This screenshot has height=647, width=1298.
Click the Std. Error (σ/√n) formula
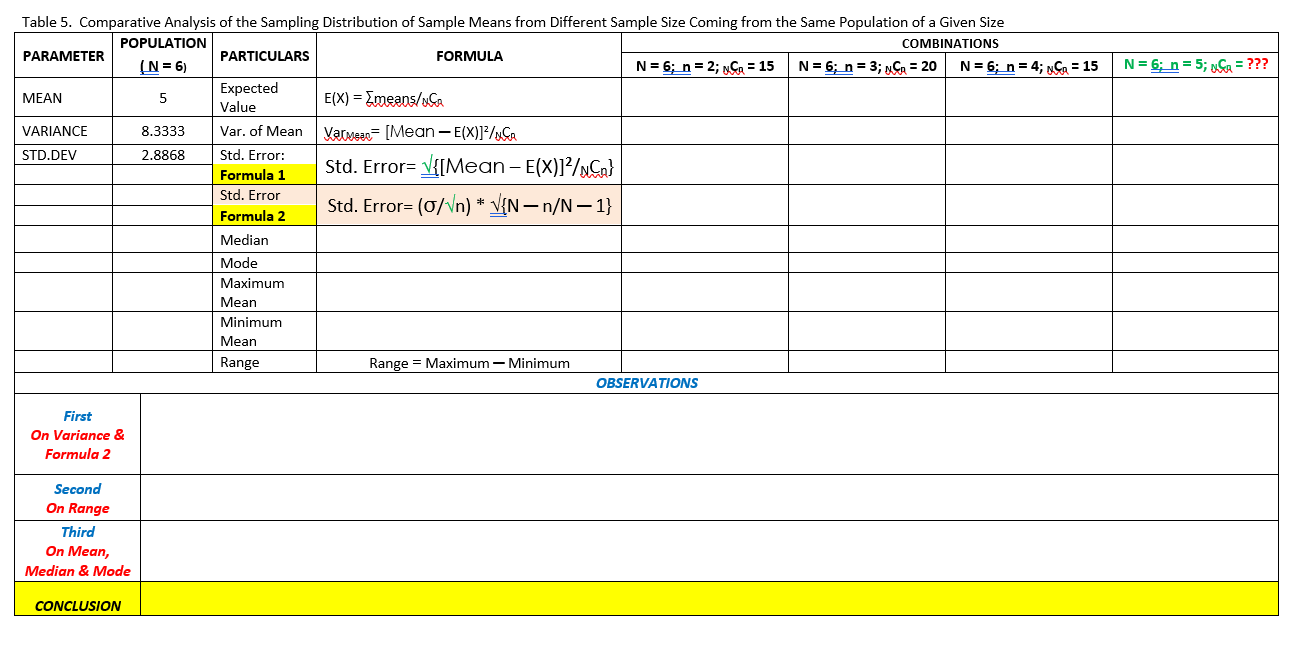tap(469, 206)
